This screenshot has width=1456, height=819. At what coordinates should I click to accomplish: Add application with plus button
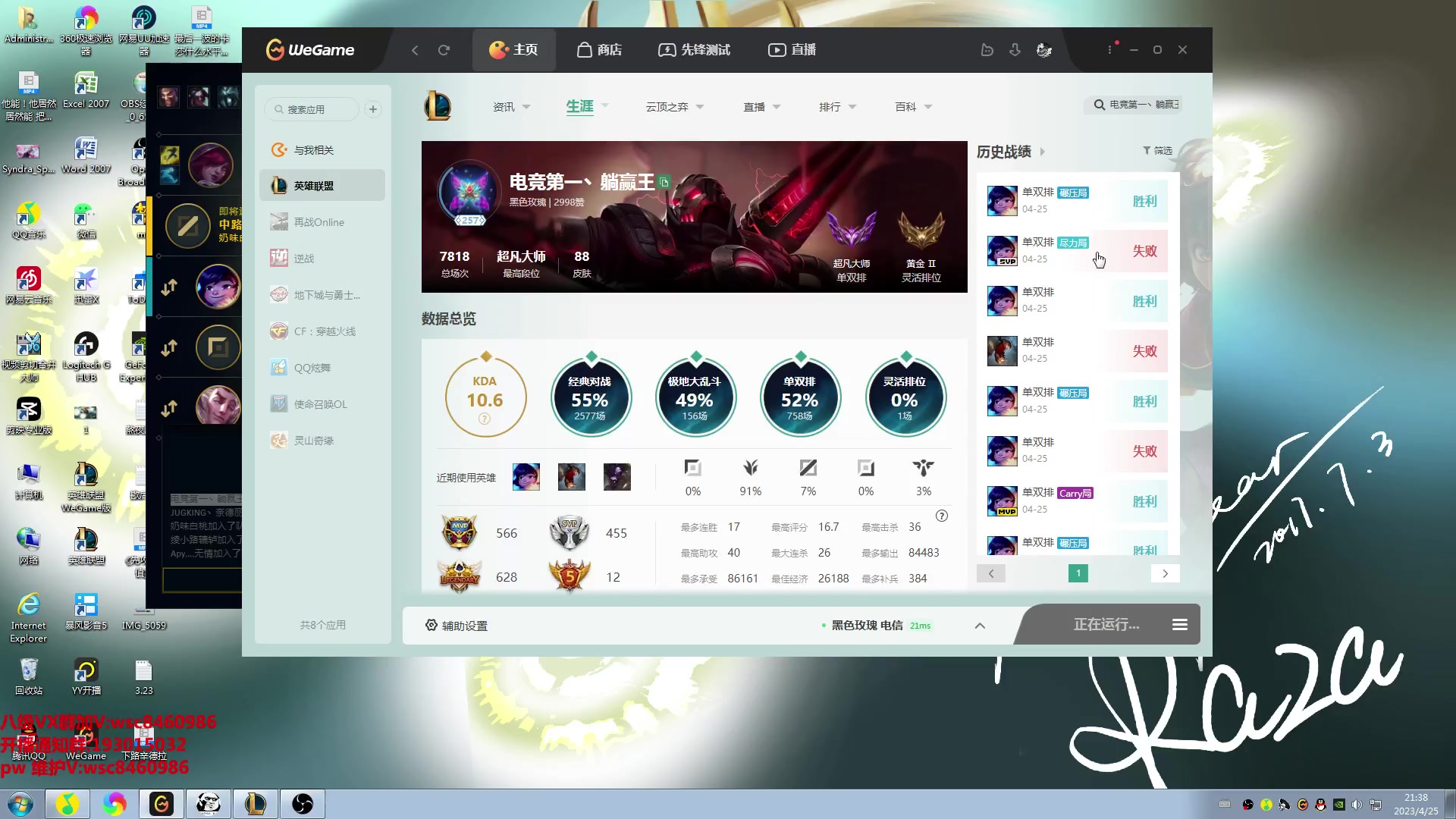pos(373,109)
